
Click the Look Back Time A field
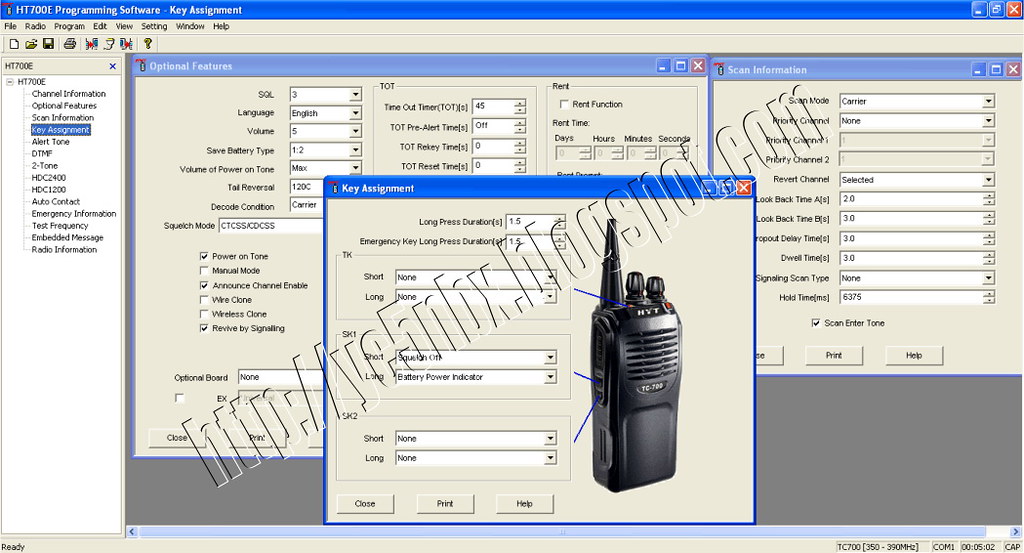click(911, 199)
